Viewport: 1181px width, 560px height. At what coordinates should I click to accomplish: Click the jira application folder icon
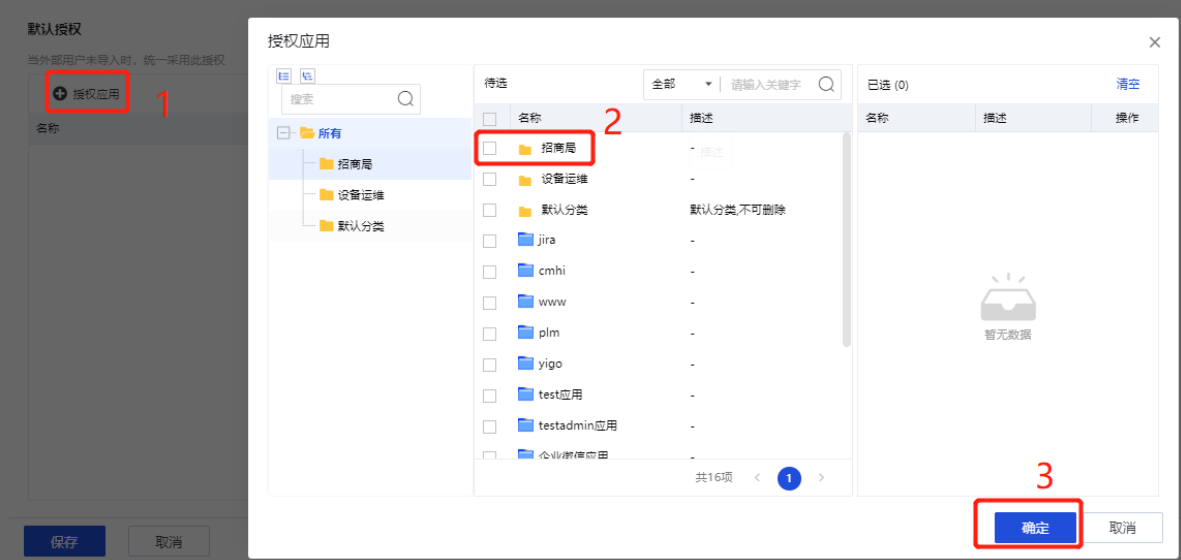click(x=526, y=240)
